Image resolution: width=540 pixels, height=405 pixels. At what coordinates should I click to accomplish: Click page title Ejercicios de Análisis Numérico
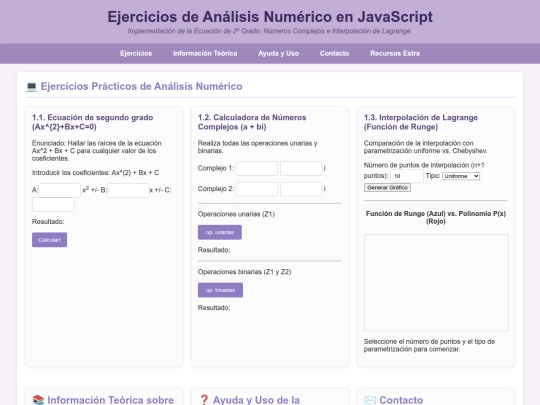coord(270,17)
